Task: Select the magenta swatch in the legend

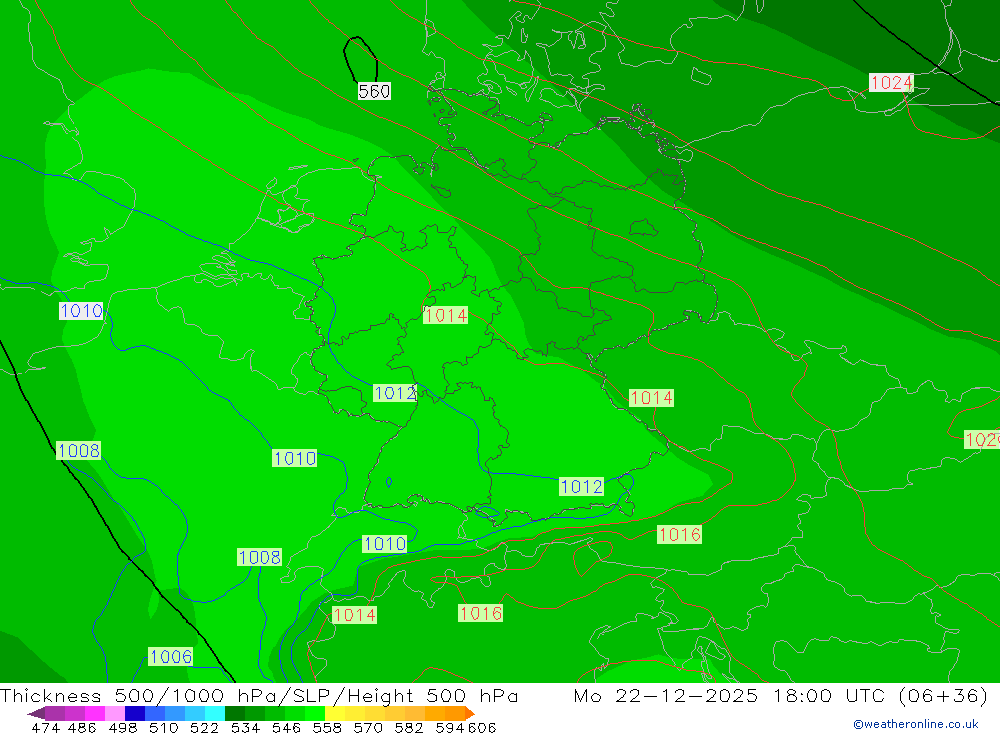Action: click(94, 713)
